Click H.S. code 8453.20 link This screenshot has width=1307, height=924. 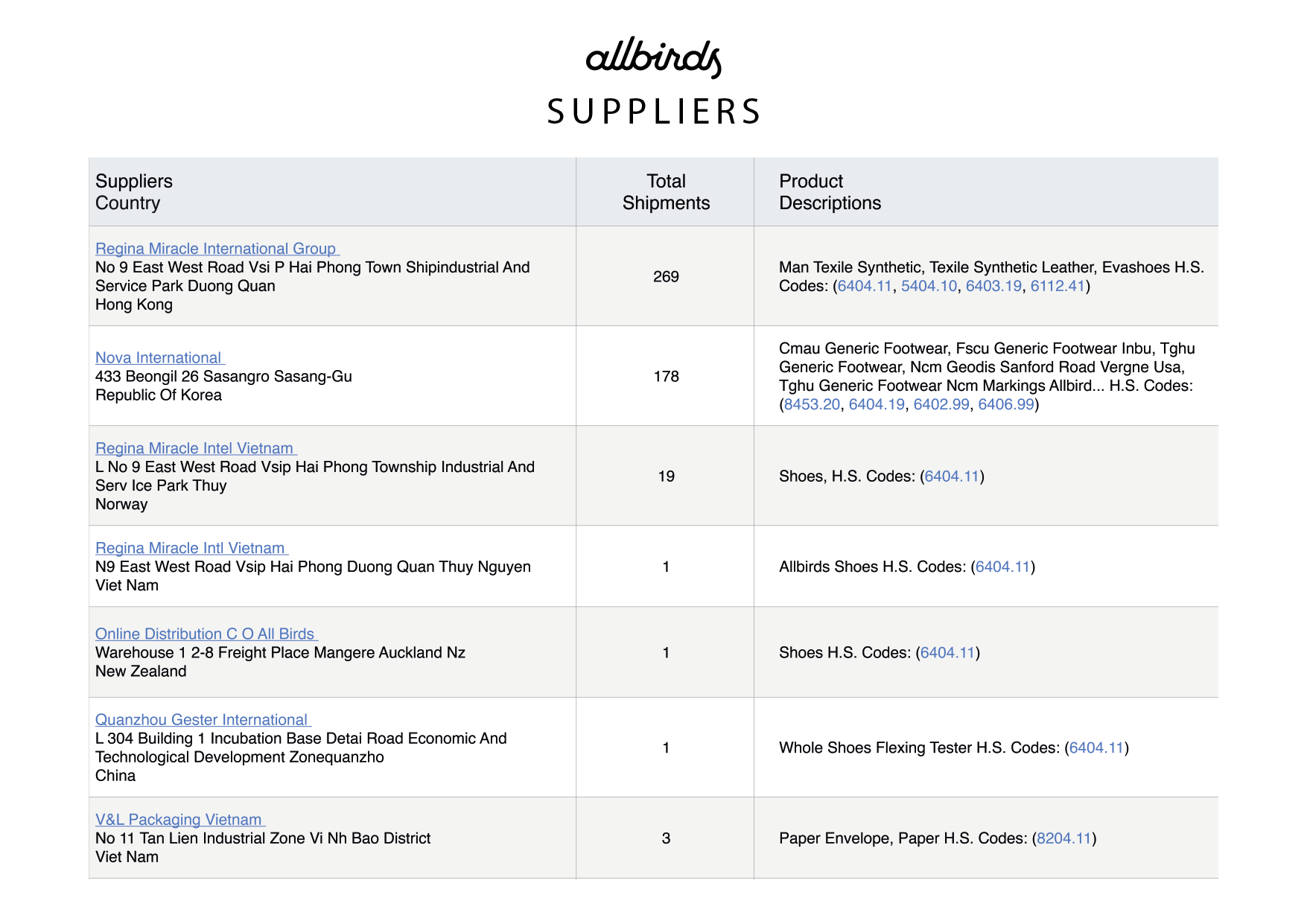pos(812,404)
